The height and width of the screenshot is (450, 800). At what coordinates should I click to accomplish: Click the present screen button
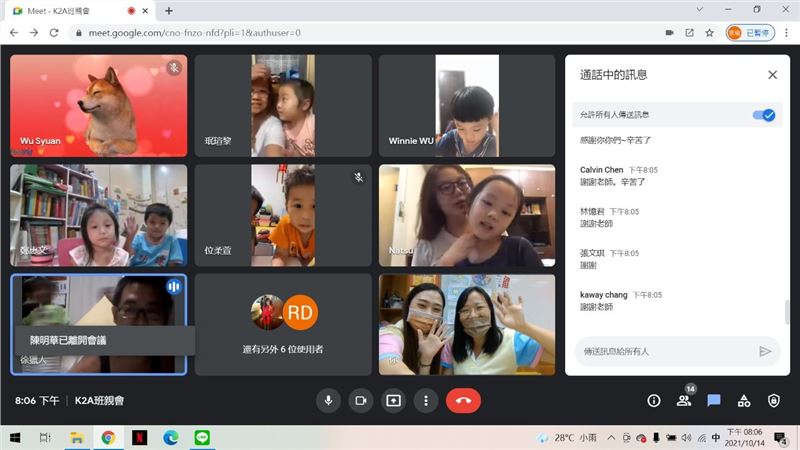[394, 400]
